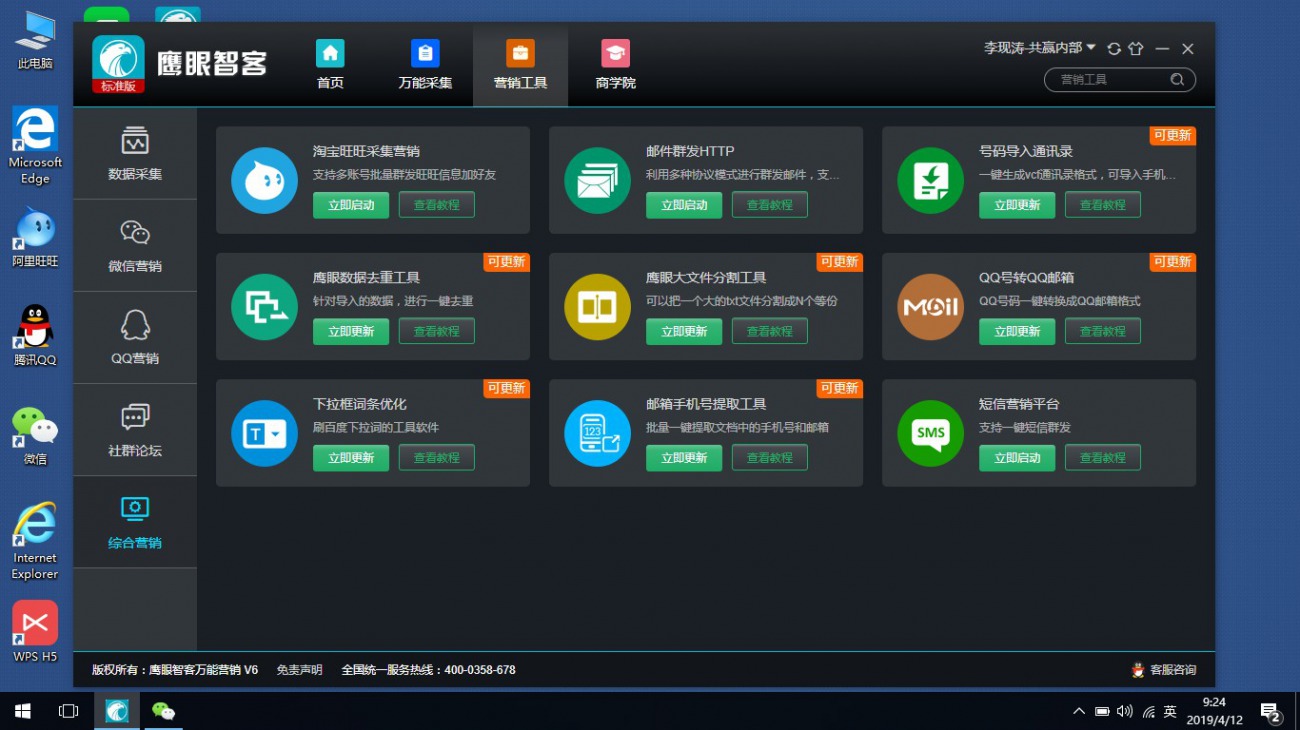Viewport: 1300px width, 730px height.
Task: Click the 400-0358-678 hotline text
Action: click(480, 670)
